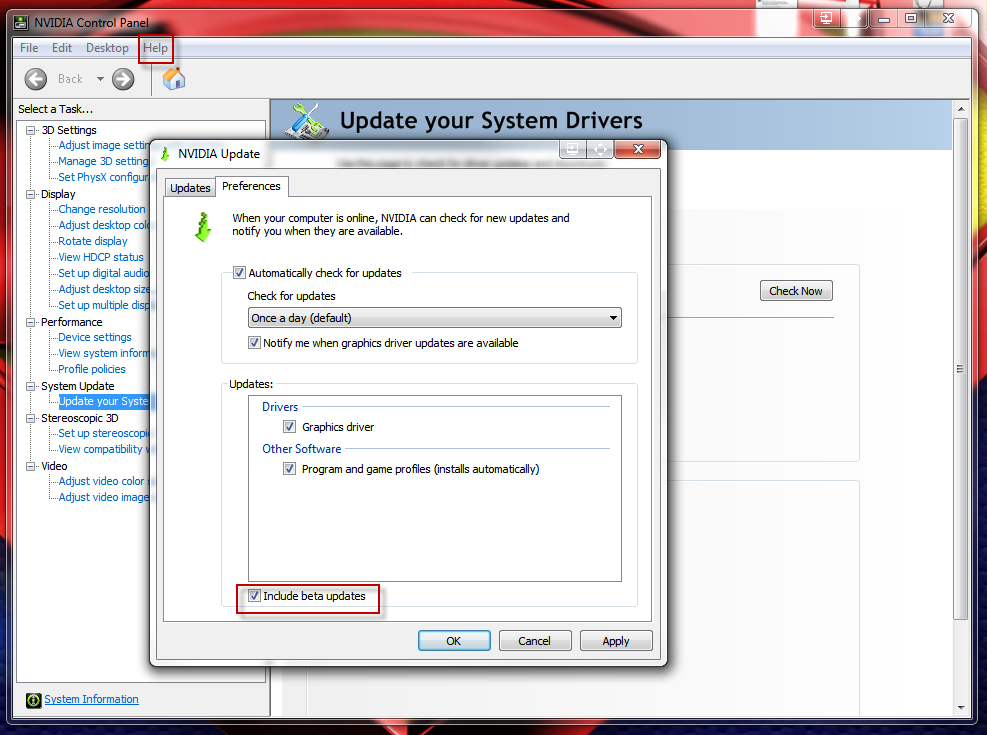Toggle Notify me when graphics driver updates checkbox
The height and width of the screenshot is (735, 987).
click(x=254, y=343)
